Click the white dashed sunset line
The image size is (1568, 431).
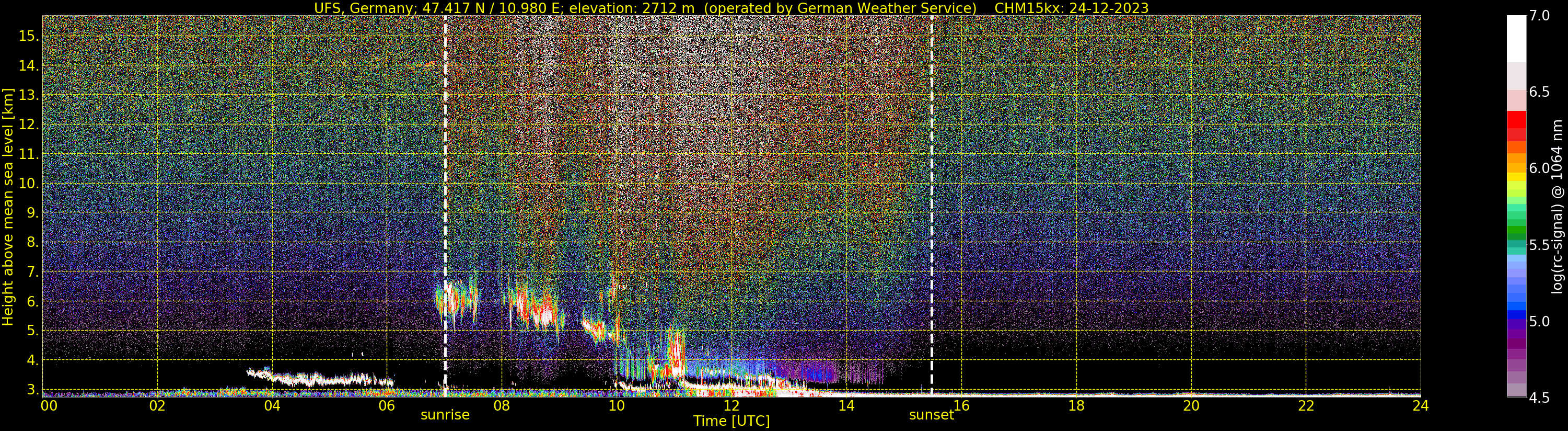[x=931, y=206]
